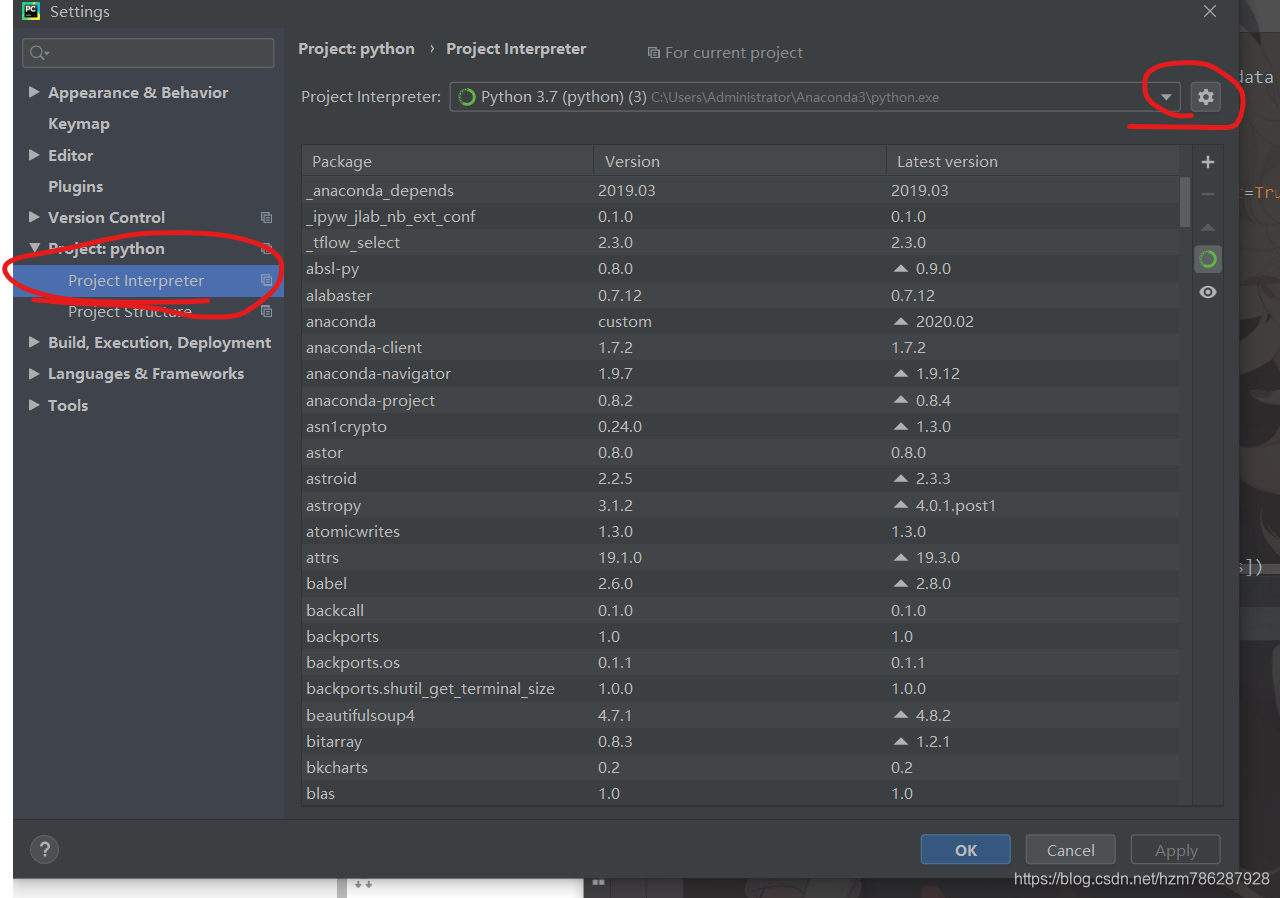Expand Languages & Frameworks
The image size is (1280, 898).
click(34, 373)
